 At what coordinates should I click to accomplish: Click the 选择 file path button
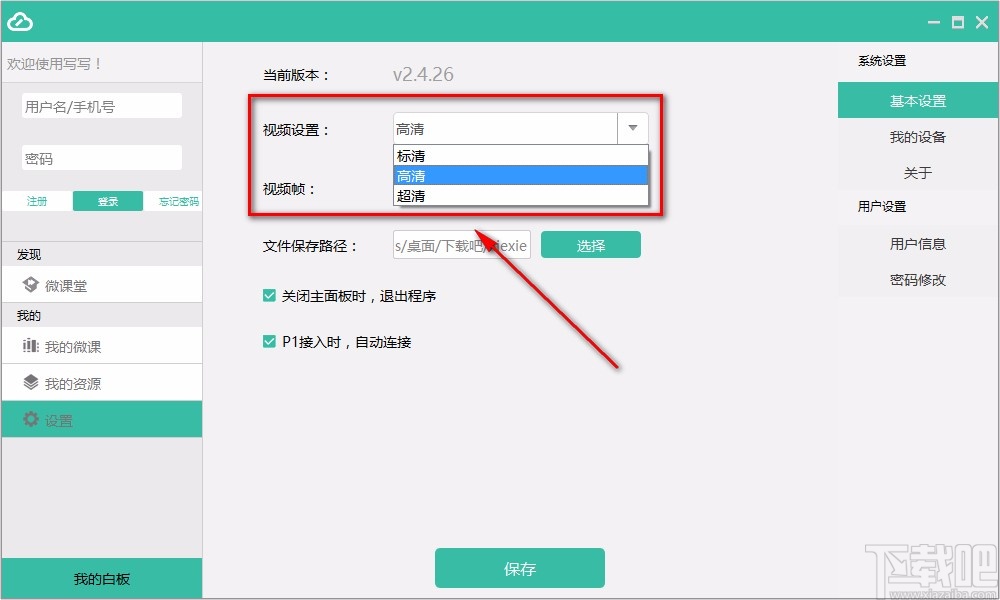click(590, 244)
